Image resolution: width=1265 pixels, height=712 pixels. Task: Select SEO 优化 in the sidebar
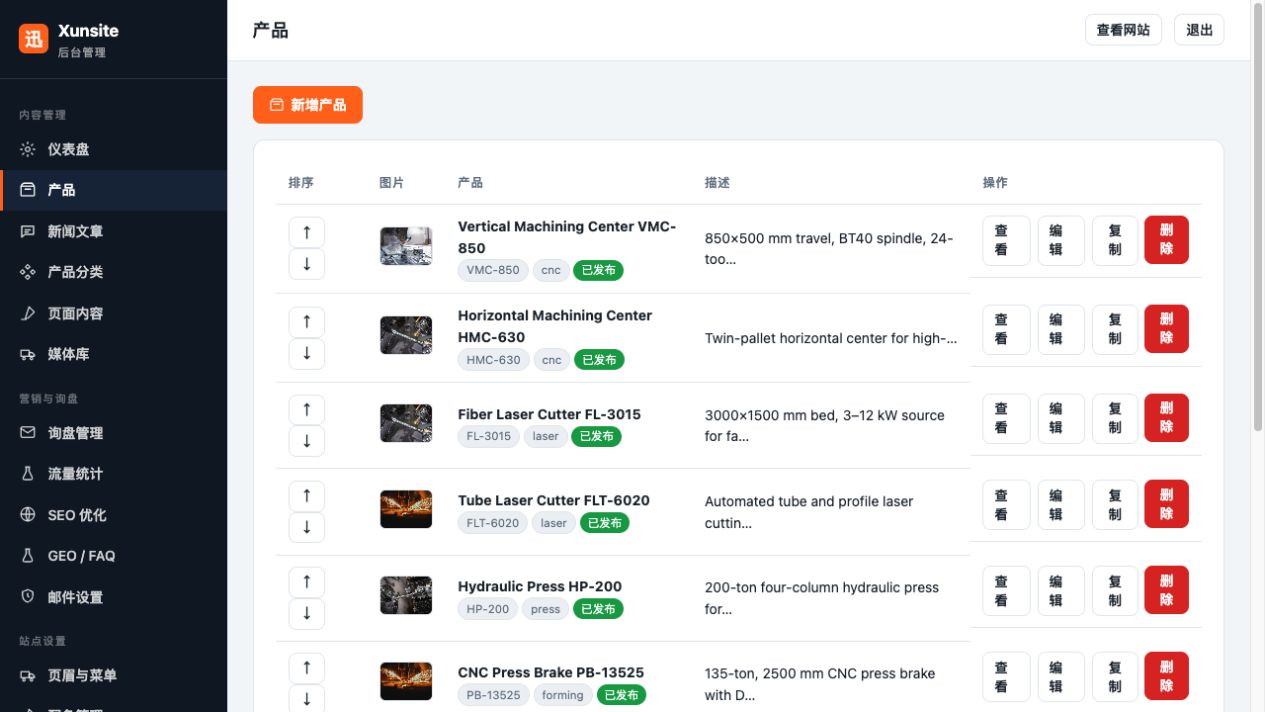[114, 515]
